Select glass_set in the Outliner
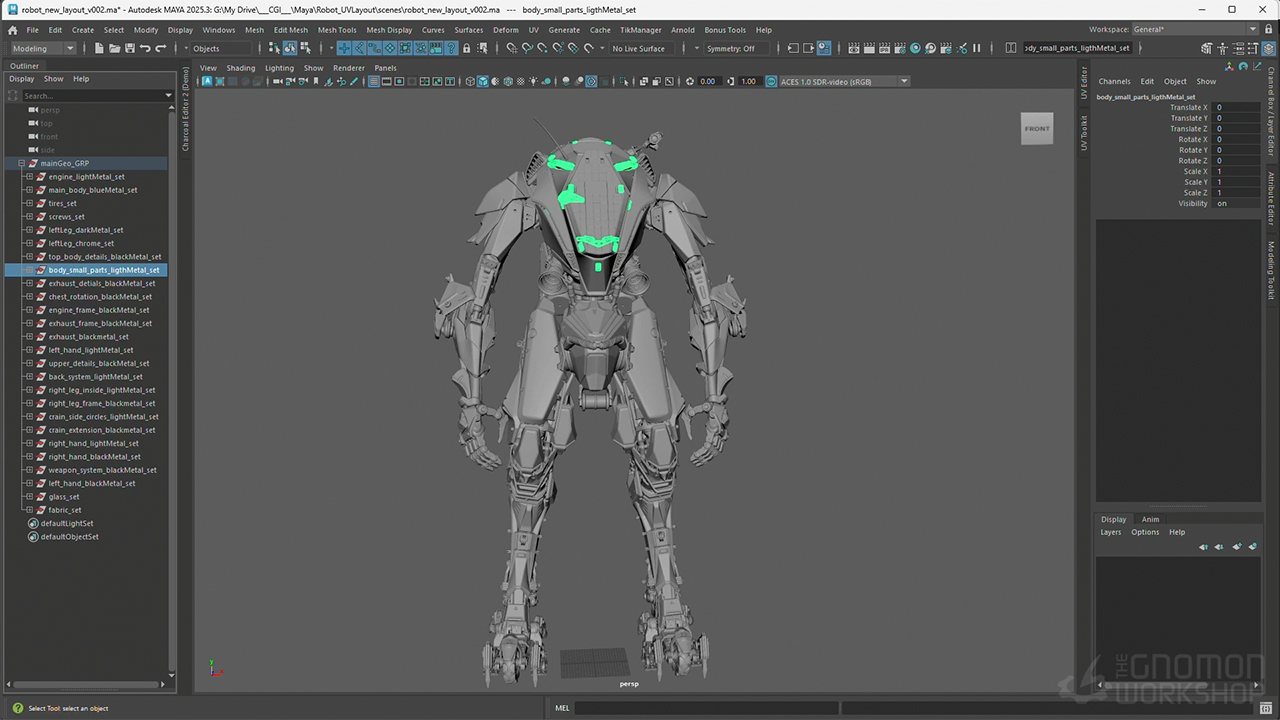 (x=64, y=497)
